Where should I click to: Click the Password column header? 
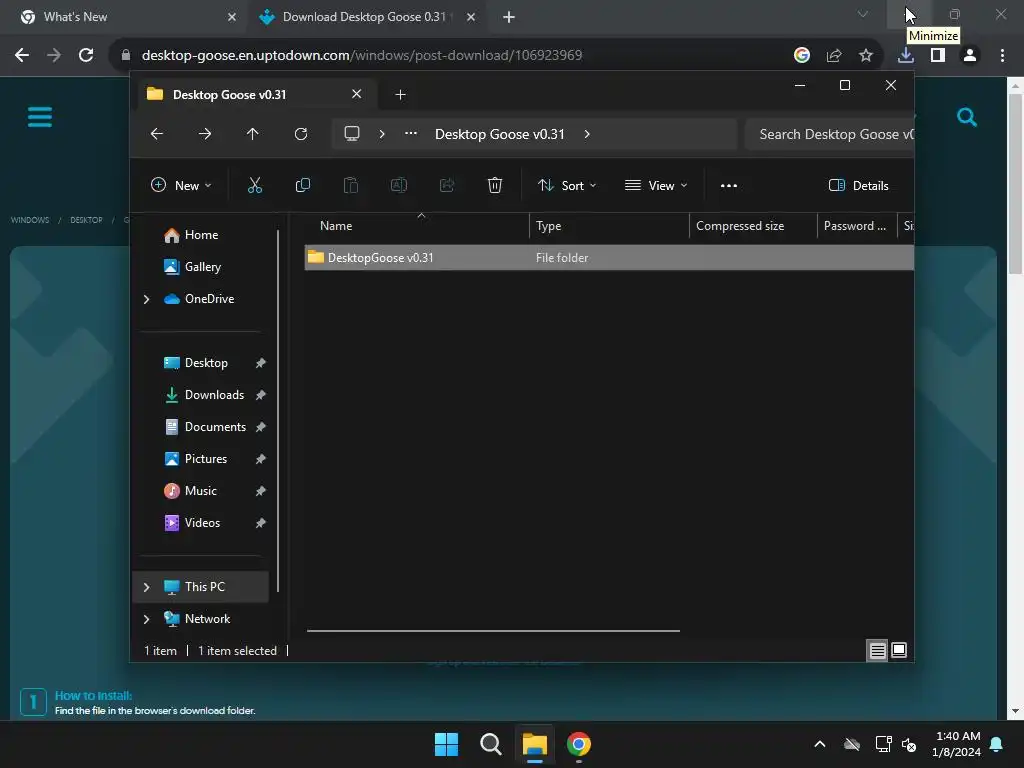857,226
